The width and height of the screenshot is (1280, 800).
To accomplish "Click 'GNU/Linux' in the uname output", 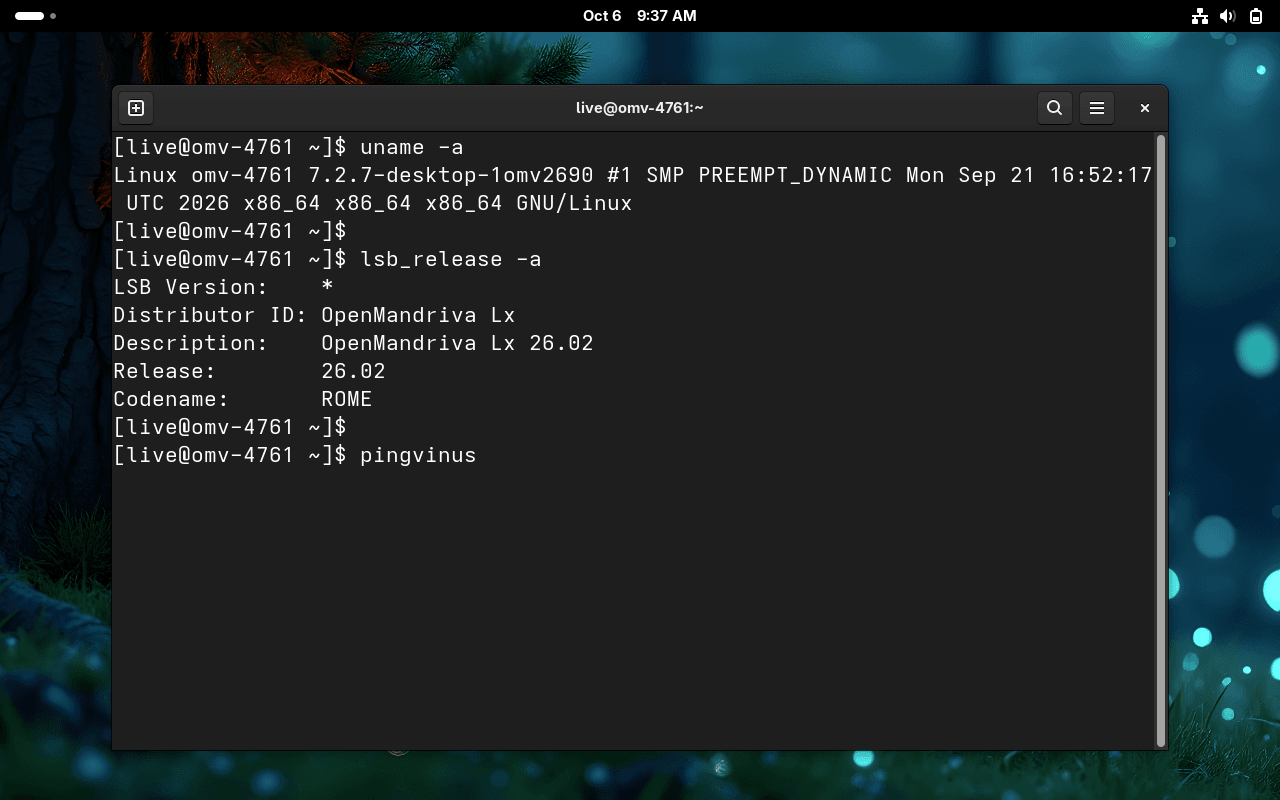I will click(x=574, y=203).
